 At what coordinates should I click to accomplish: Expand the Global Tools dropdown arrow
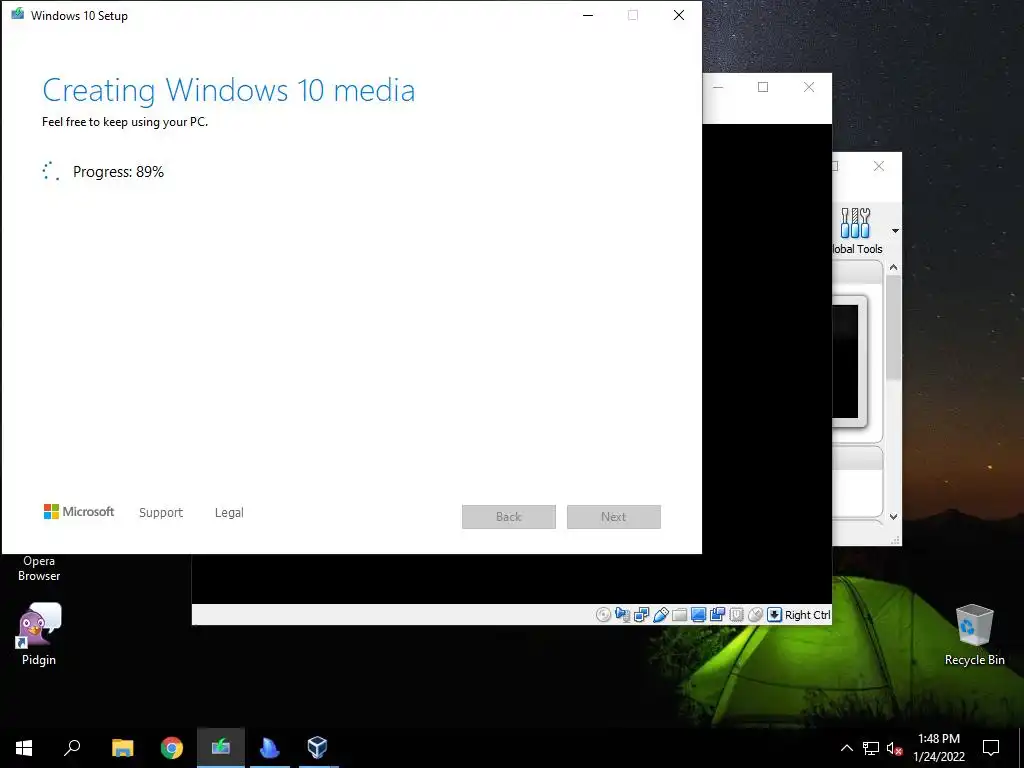895,231
